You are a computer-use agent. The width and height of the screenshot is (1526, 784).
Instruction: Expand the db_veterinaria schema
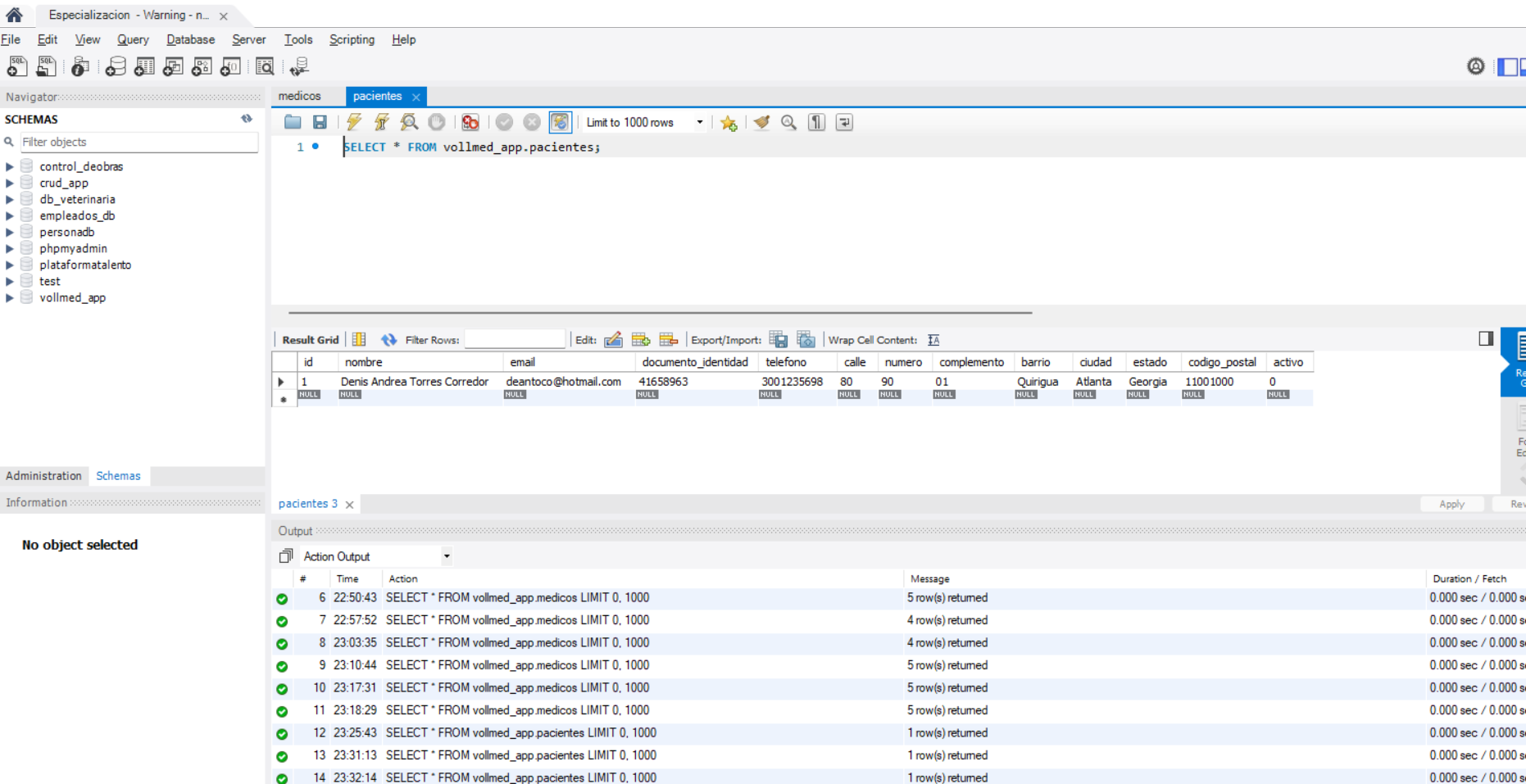tap(10, 199)
